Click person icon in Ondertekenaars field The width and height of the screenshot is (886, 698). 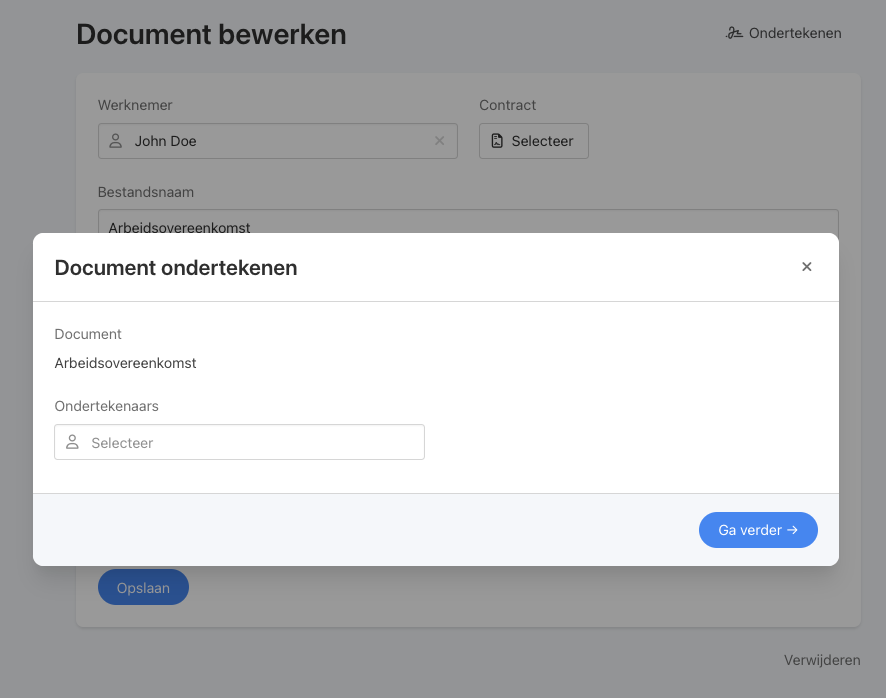(72, 442)
